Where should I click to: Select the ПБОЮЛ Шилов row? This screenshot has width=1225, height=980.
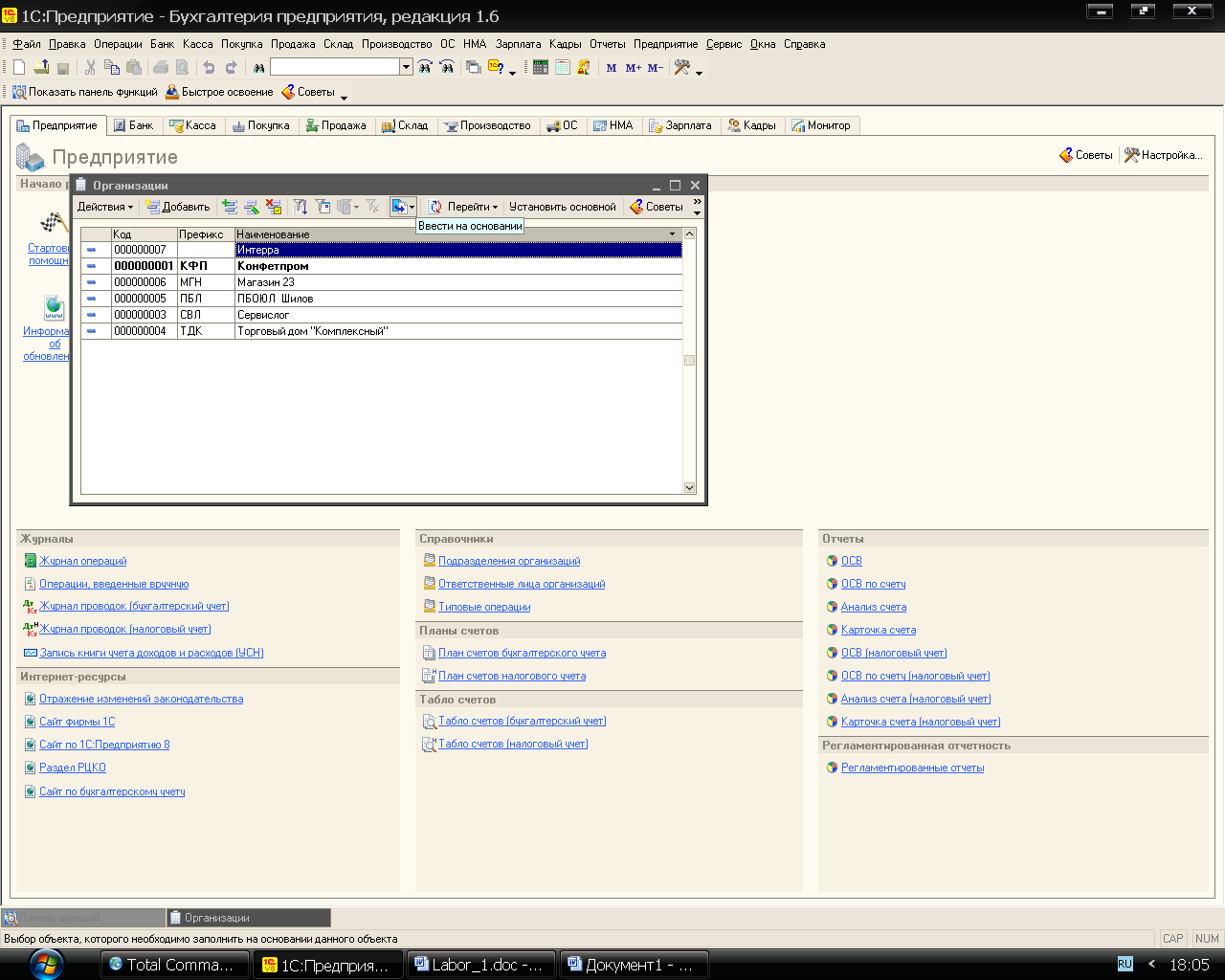click(x=382, y=299)
